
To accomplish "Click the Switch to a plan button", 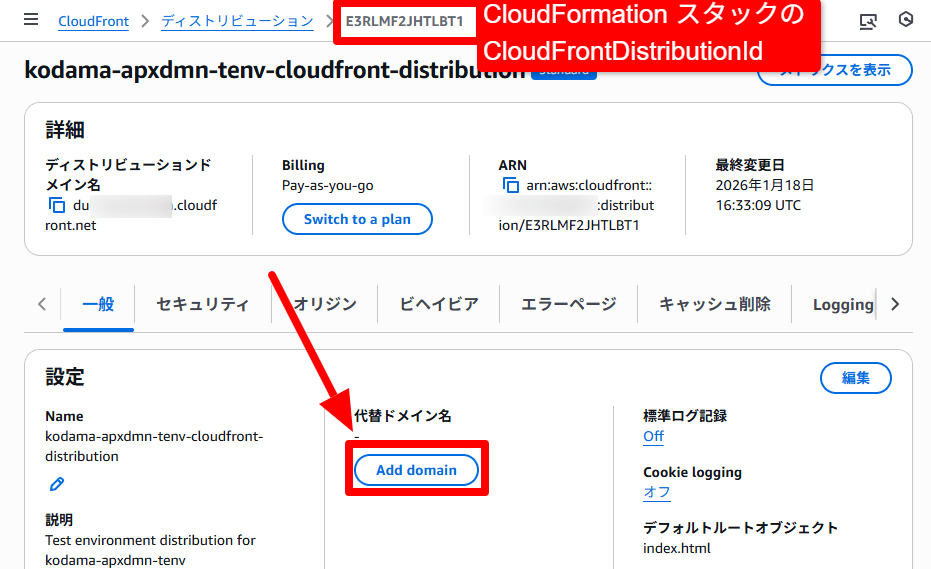I will (357, 220).
